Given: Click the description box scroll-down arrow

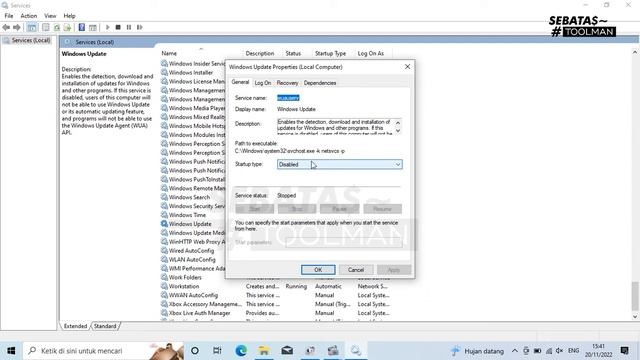Looking at the screenshot, I should (x=398, y=131).
